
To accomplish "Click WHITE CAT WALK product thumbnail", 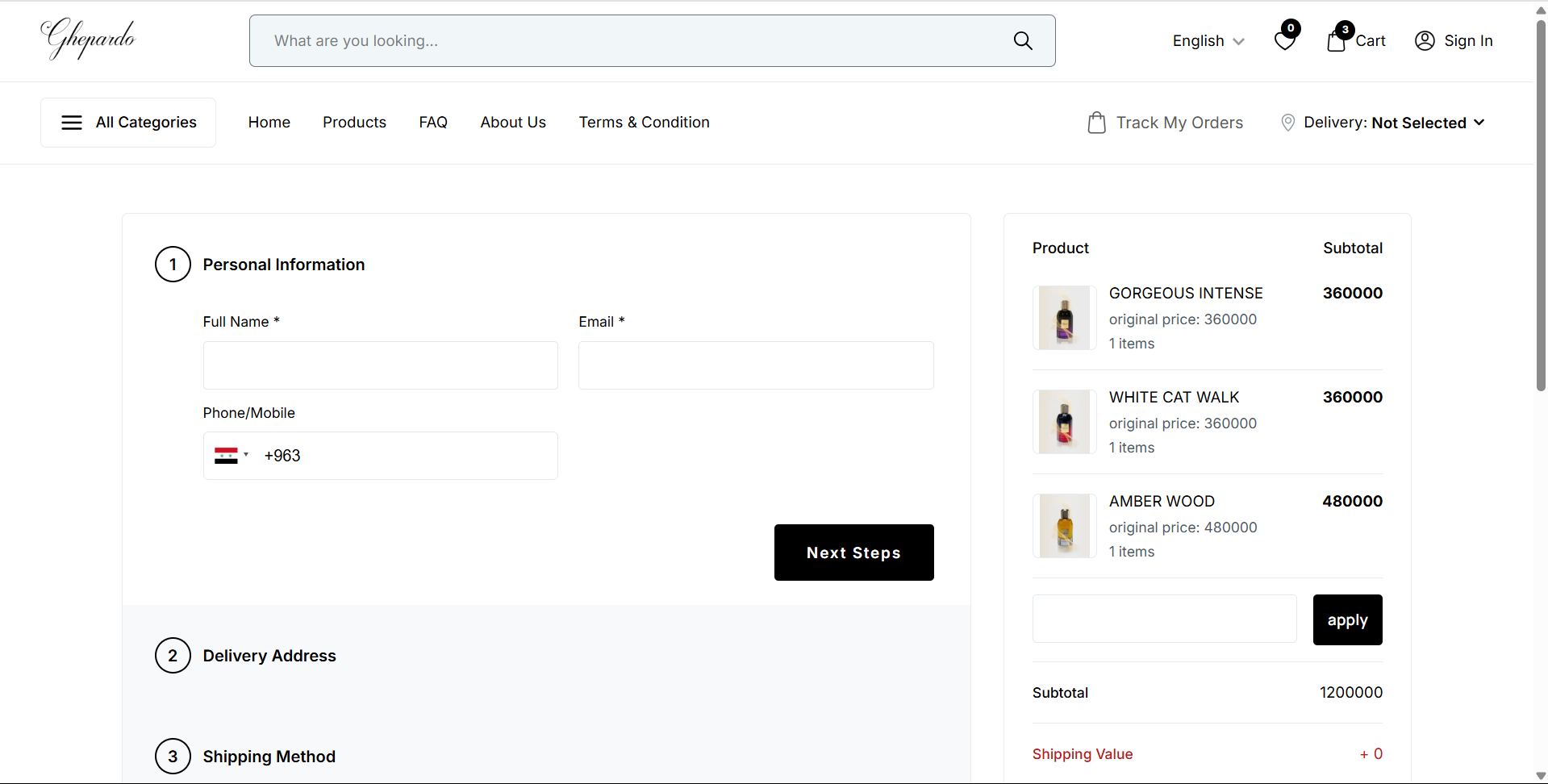I will pyautogui.click(x=1064, y=422).
